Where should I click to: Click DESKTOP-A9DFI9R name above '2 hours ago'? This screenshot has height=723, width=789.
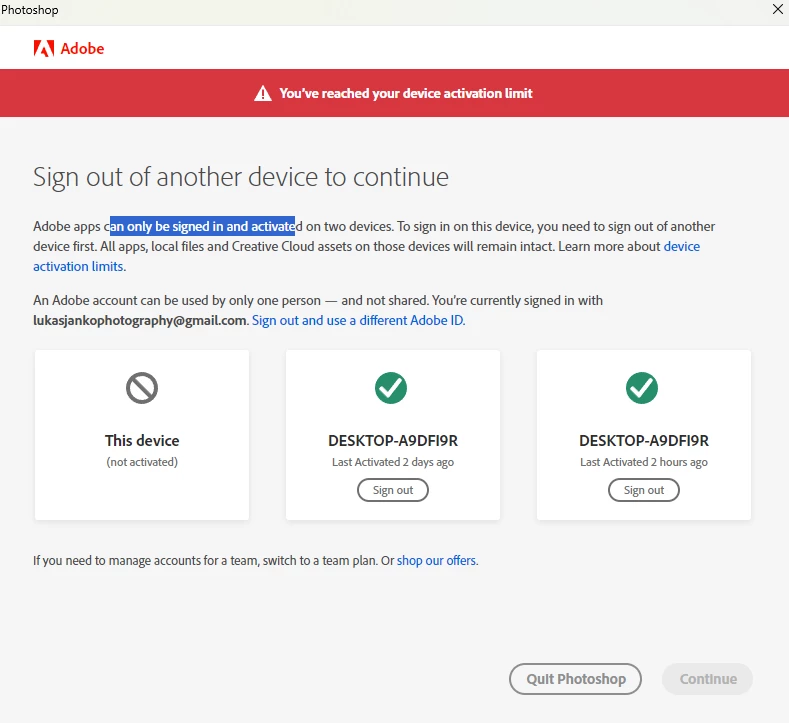point(644,441)
